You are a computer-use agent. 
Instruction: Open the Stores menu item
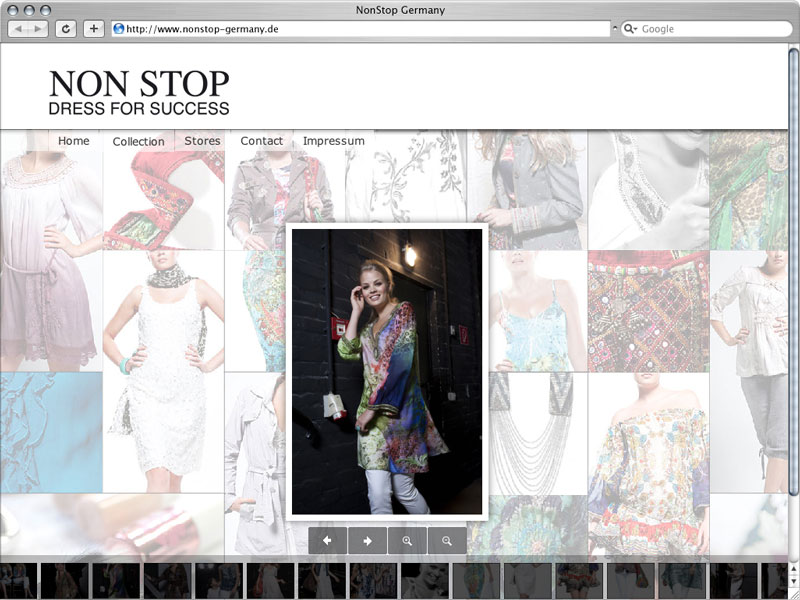(202, 141)
